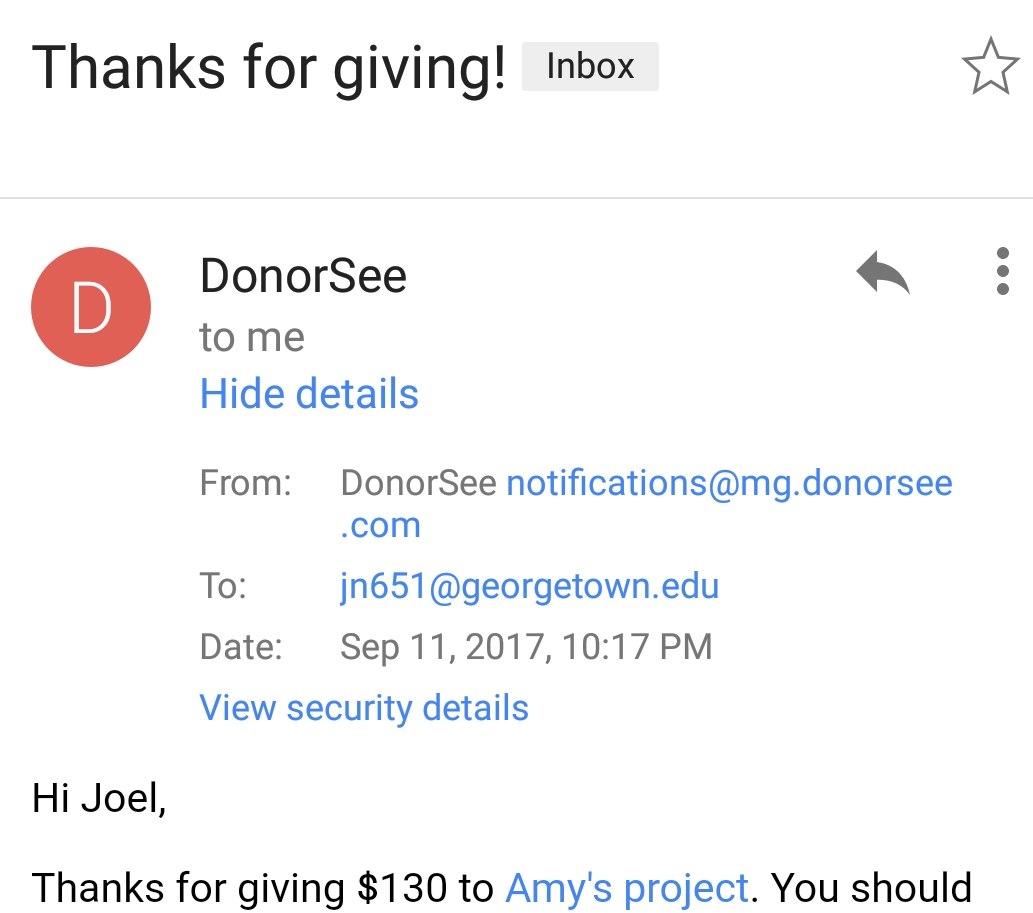
Task: Collapse header with Hide details
Action: click(309, 393)
